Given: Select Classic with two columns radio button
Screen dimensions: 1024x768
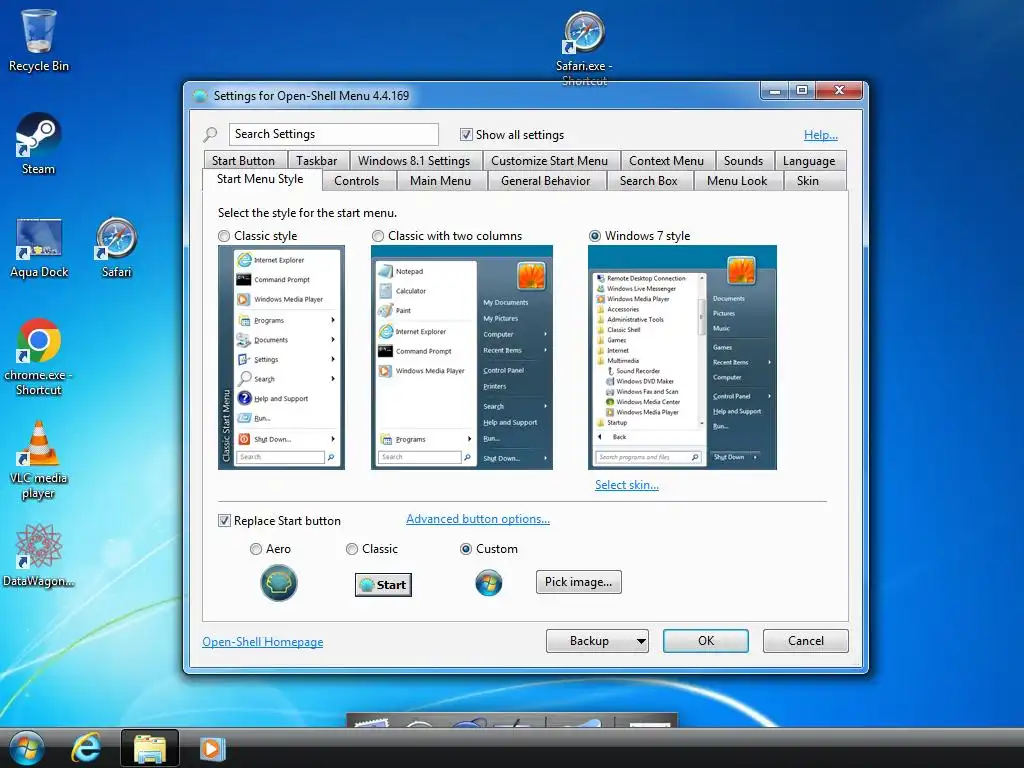Looking at the screenshot, I should coord(378,236).
